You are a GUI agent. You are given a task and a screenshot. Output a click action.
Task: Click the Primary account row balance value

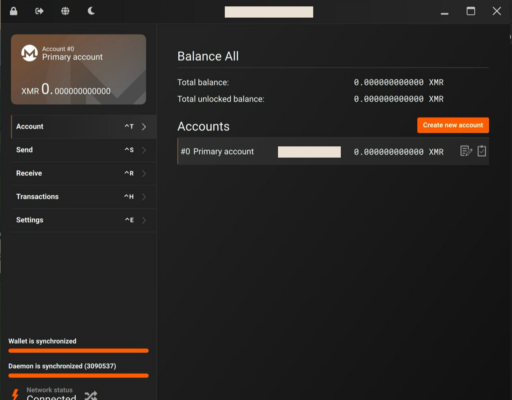coord(399,152)
